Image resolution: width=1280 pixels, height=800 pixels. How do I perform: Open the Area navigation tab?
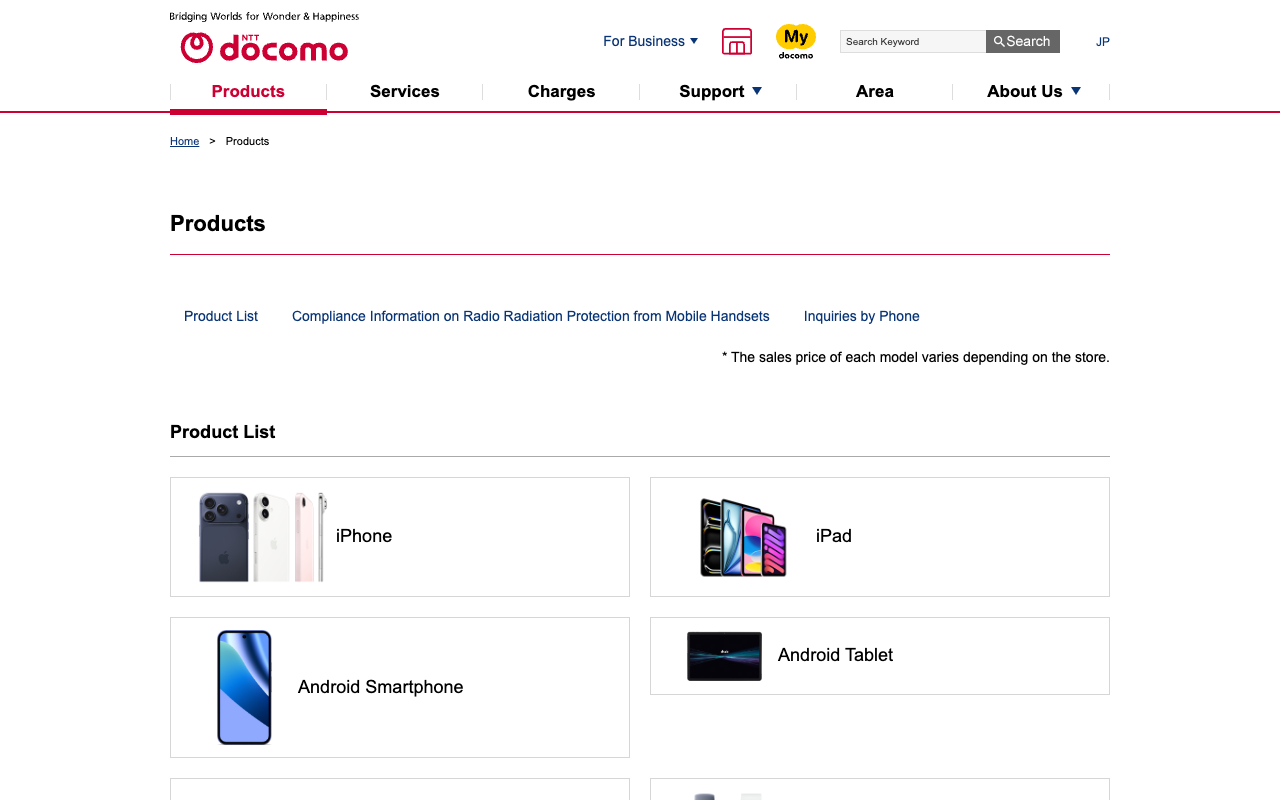pyautogui.click(x=874, y=91)
